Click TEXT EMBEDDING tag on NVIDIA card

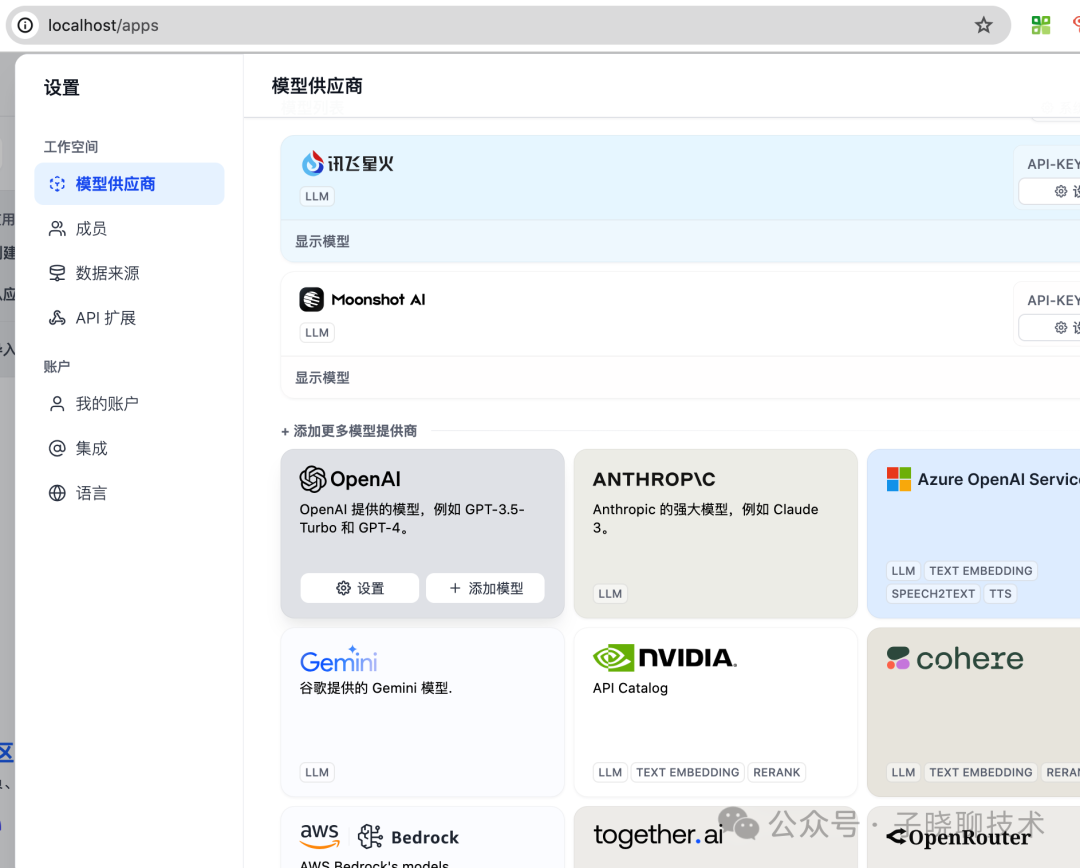tap(687, 772)
